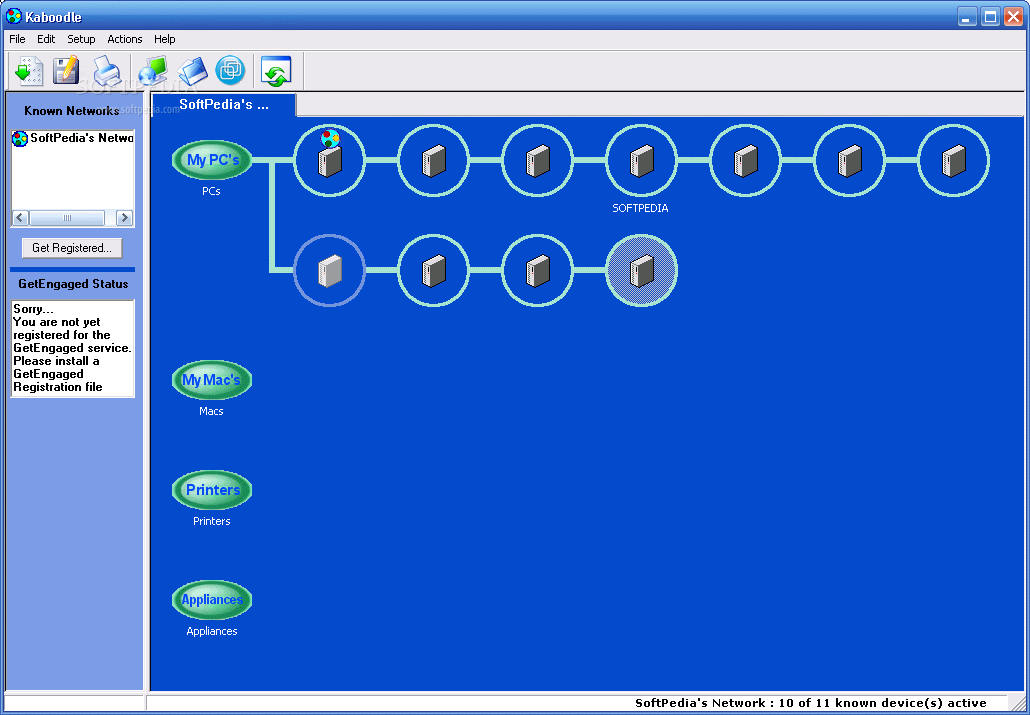The width and height of the screenshot is (1030, 715).
Task: Click the 'Sorry... You are not yet registered' message
Action: (x=73, y=348)
